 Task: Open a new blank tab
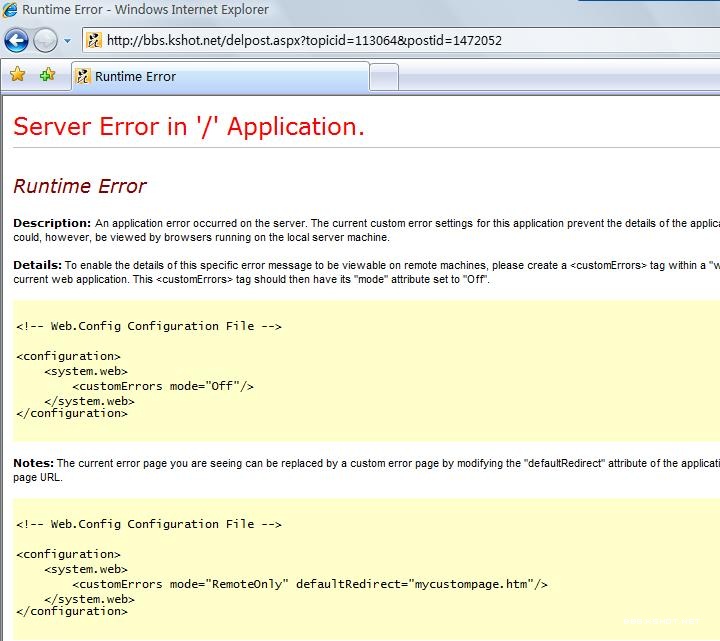pyautogui.click(x=384, y=76)
